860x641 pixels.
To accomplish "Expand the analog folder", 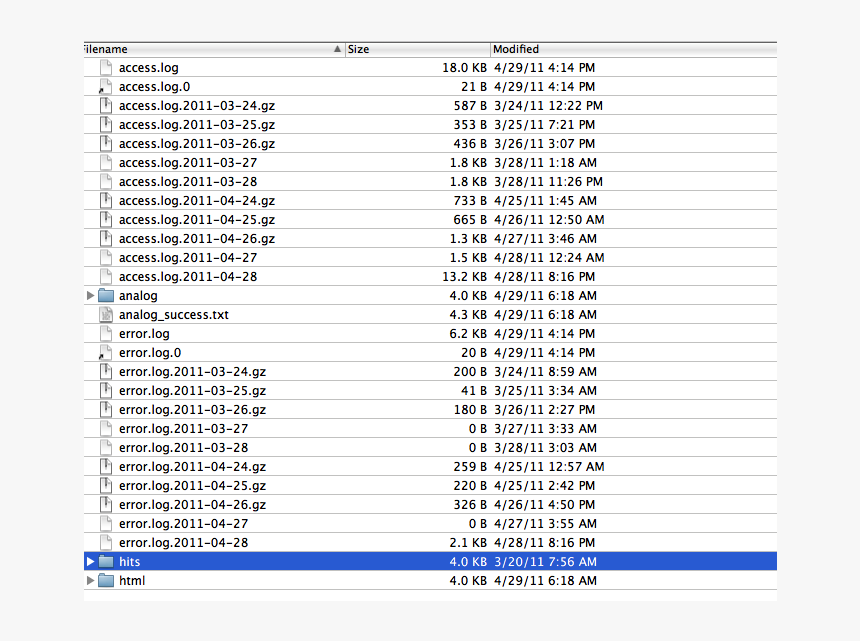I will (x=90, y=295).
